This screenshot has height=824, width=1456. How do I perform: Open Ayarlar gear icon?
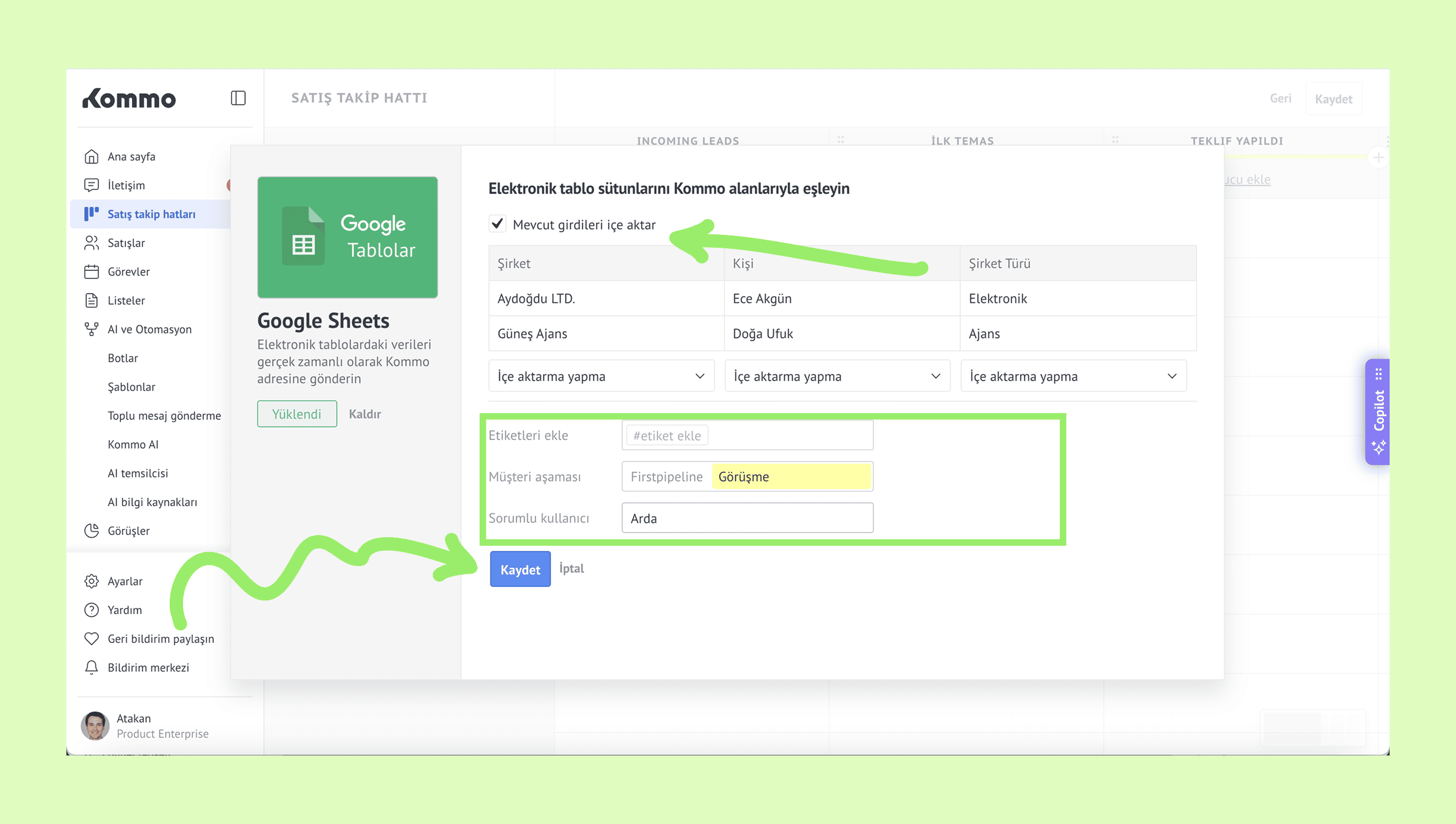pos(91,581)
